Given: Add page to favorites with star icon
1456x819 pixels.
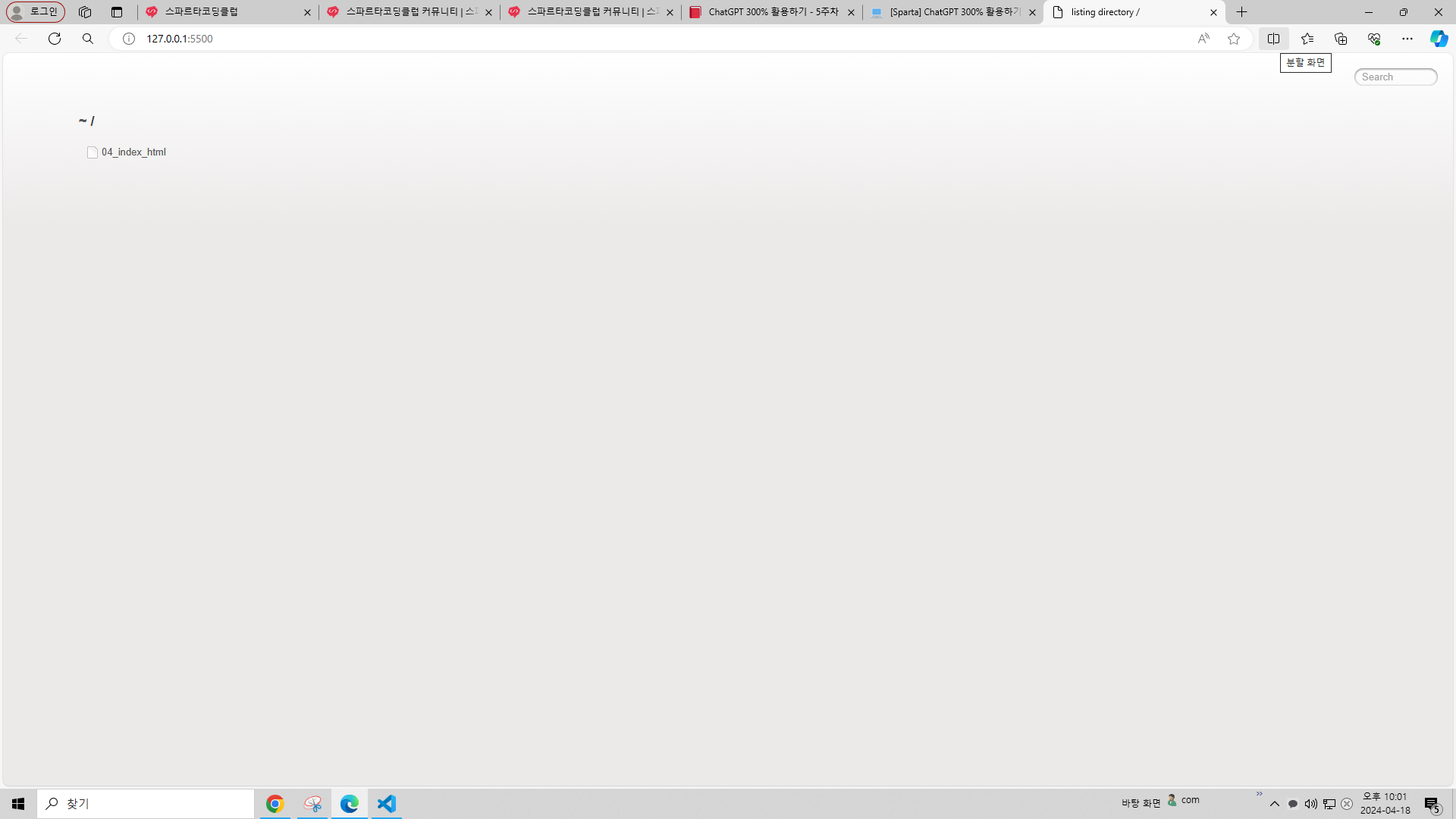Looking at the screenshot, I should (x=1234, y=39).
